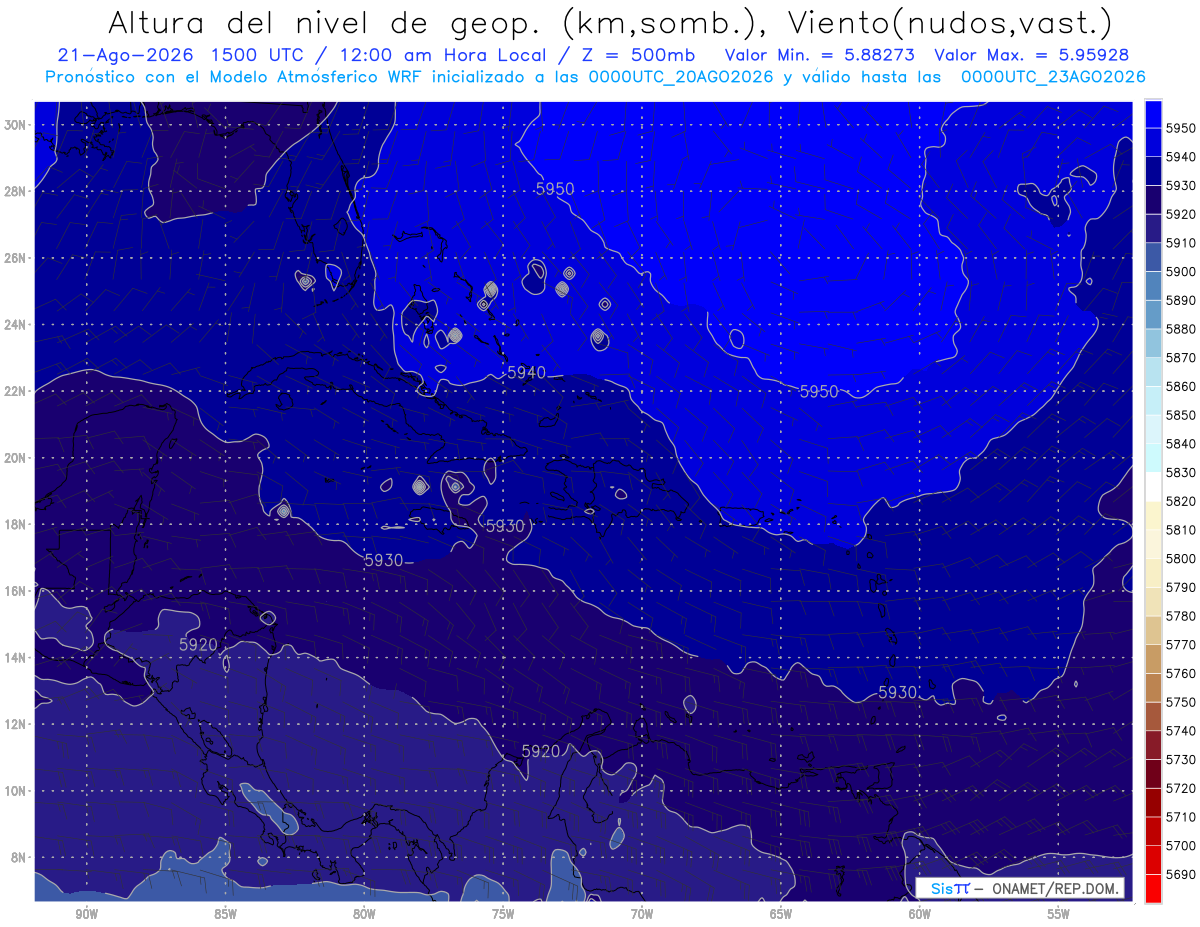The height and width of the screenshot is (927, 1200).
Task: Click legend light blue band between 5870 and 5880
Action: tap(1153, 343)
